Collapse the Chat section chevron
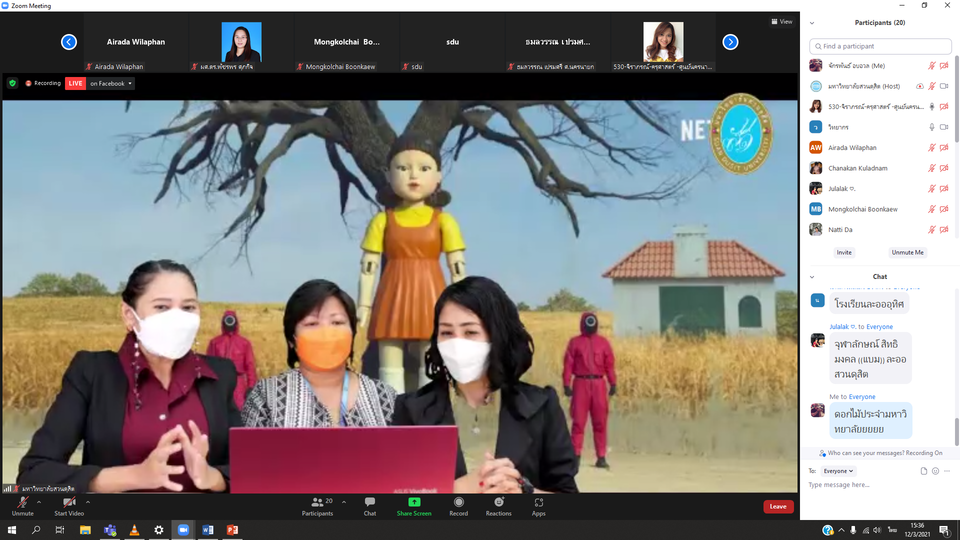960x540 pixels. 812,277
